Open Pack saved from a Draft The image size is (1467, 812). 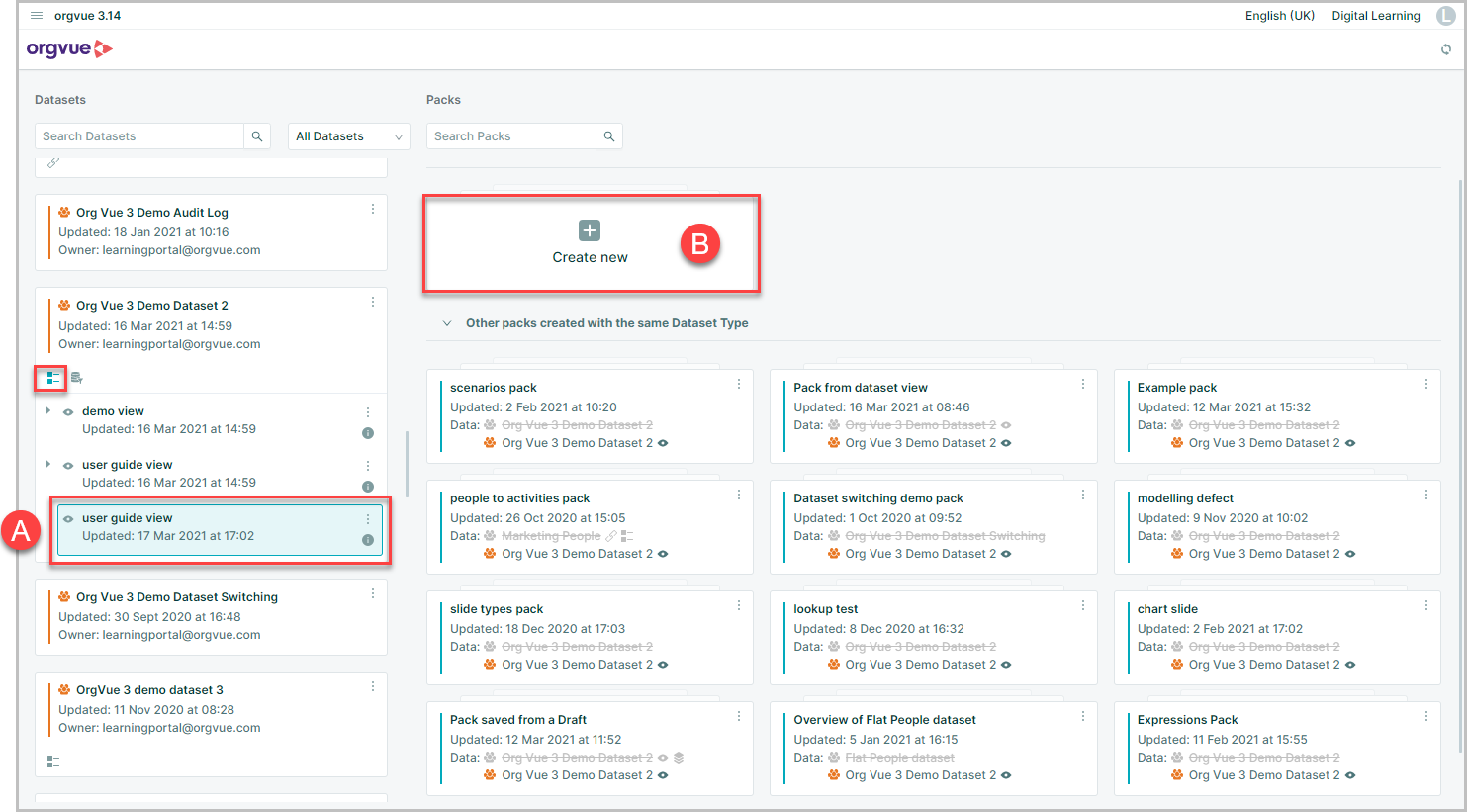590,749
